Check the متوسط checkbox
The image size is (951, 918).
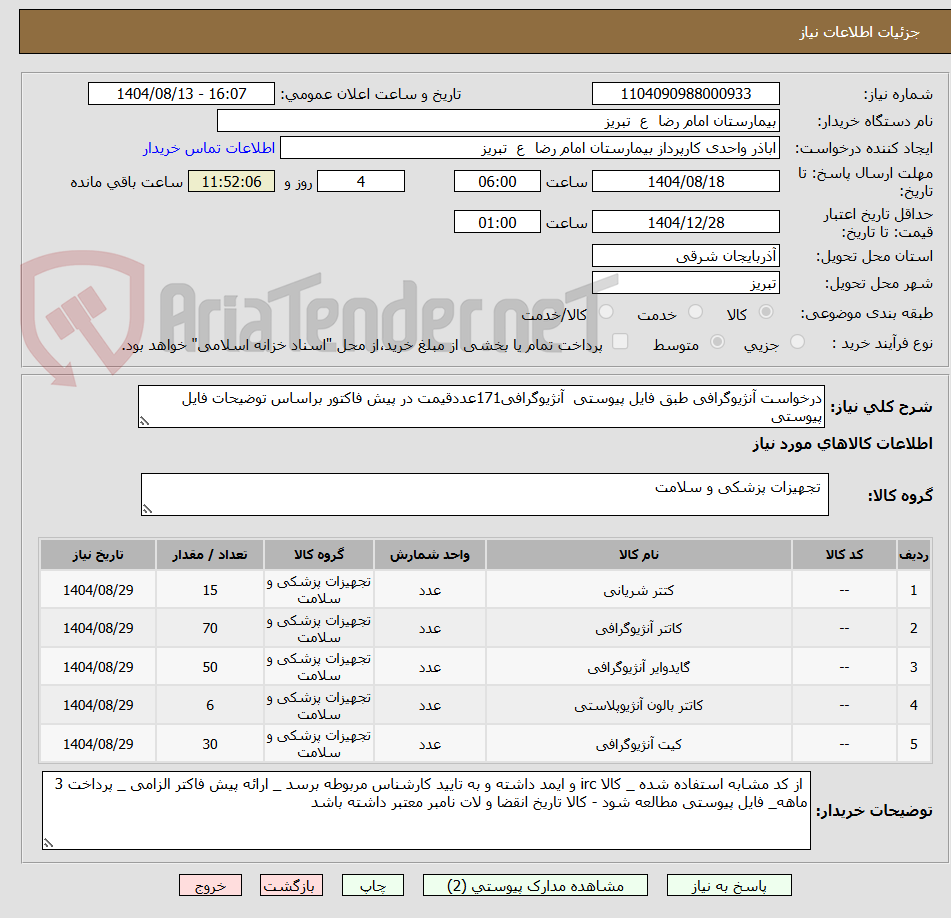coord(716,341)
